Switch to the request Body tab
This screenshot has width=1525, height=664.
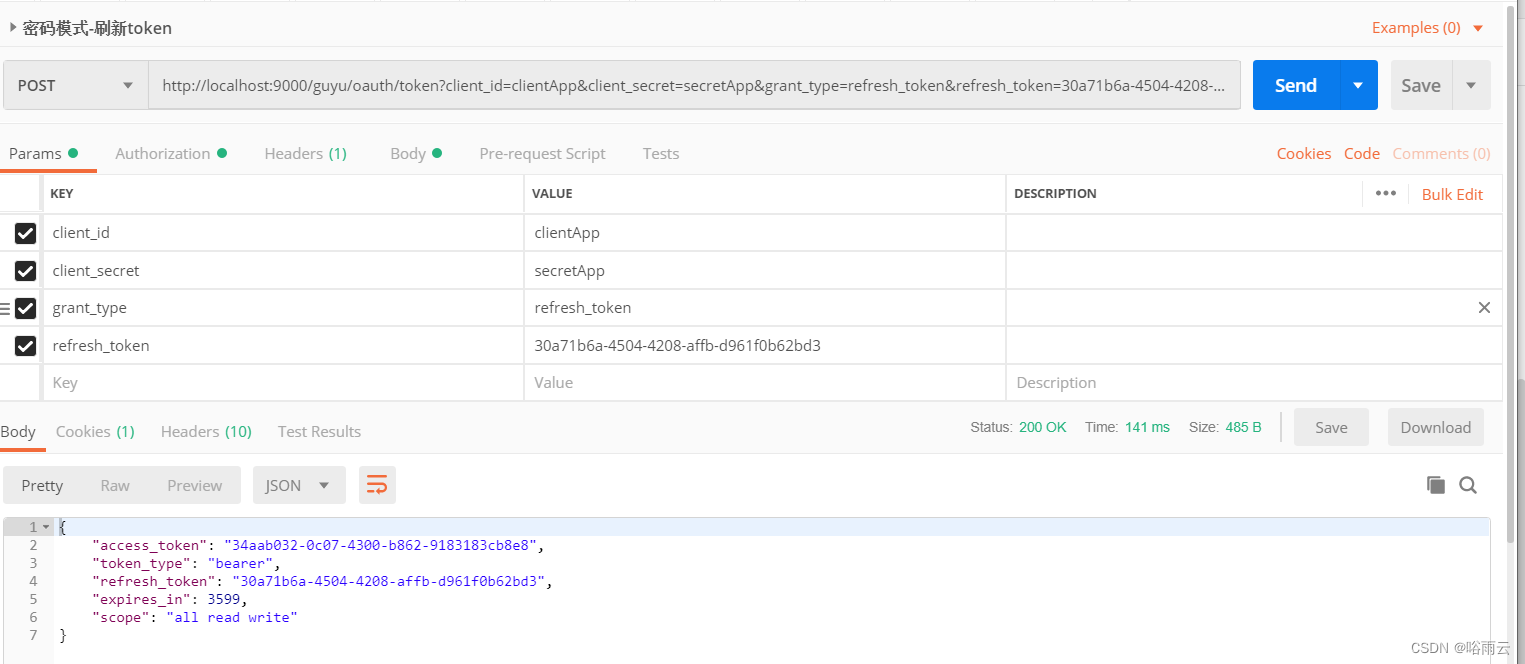point(416,154)
